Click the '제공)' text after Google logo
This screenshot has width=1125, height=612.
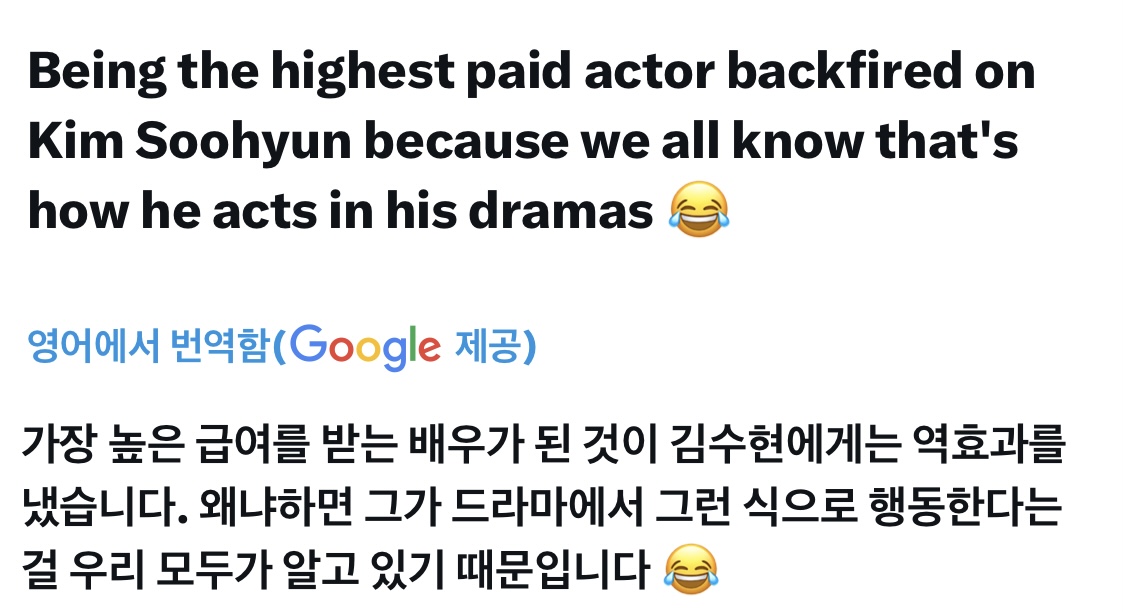pos(496,346)
